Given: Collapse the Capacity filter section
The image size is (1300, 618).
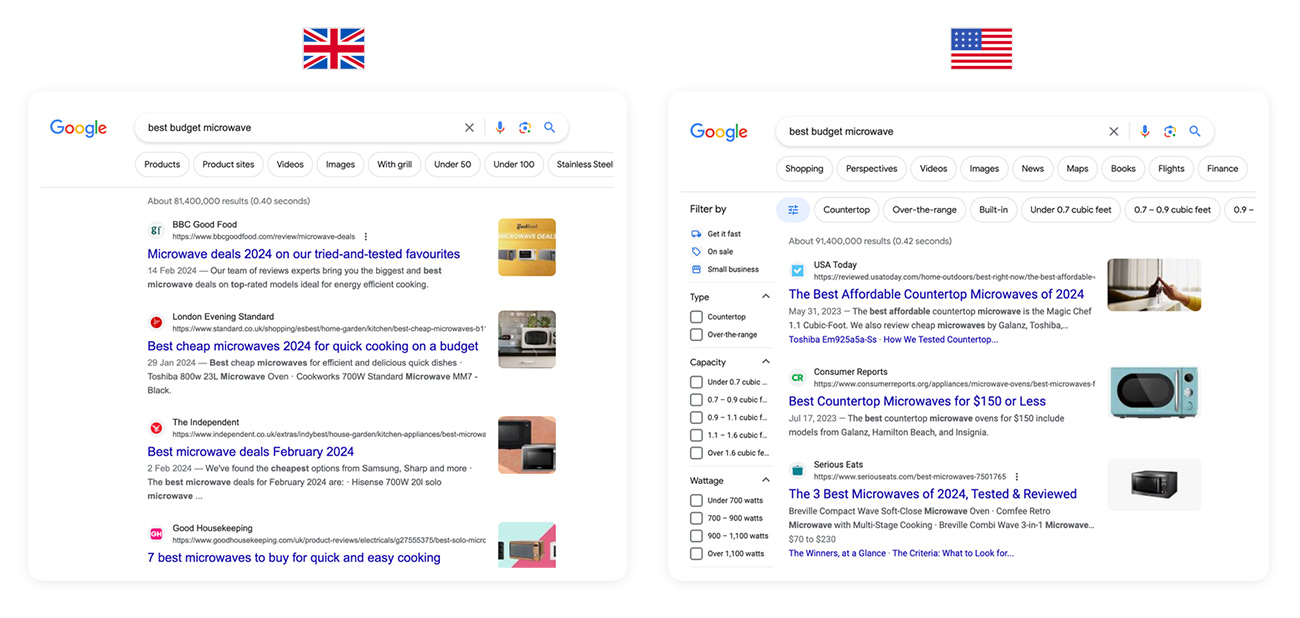Looking at the screenshot, I should pyautogui.click(x=766, y=362).
